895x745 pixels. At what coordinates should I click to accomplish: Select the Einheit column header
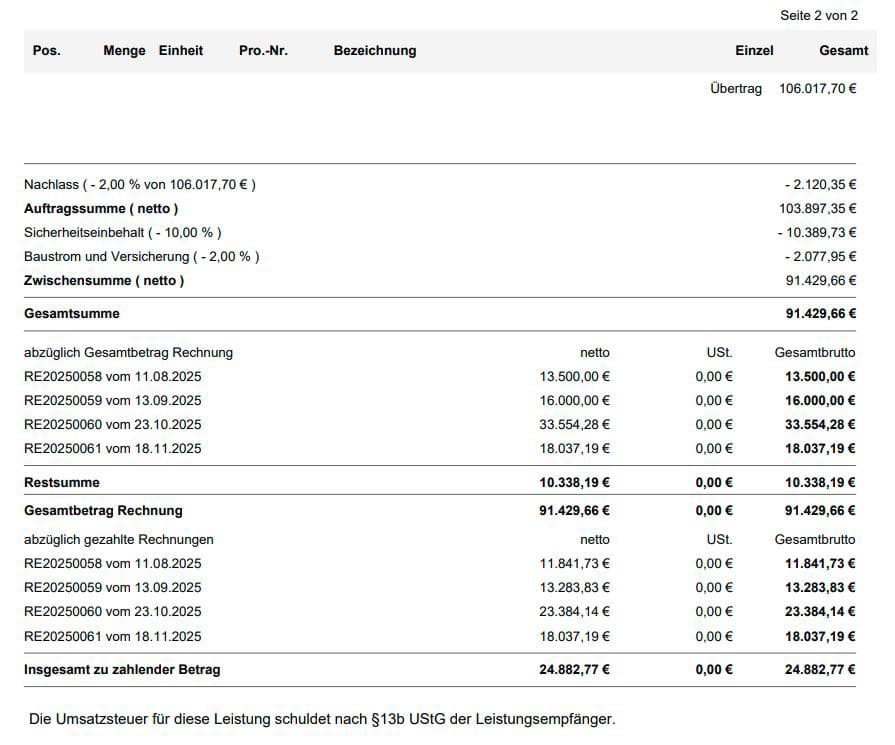click(x=181, y=51)
